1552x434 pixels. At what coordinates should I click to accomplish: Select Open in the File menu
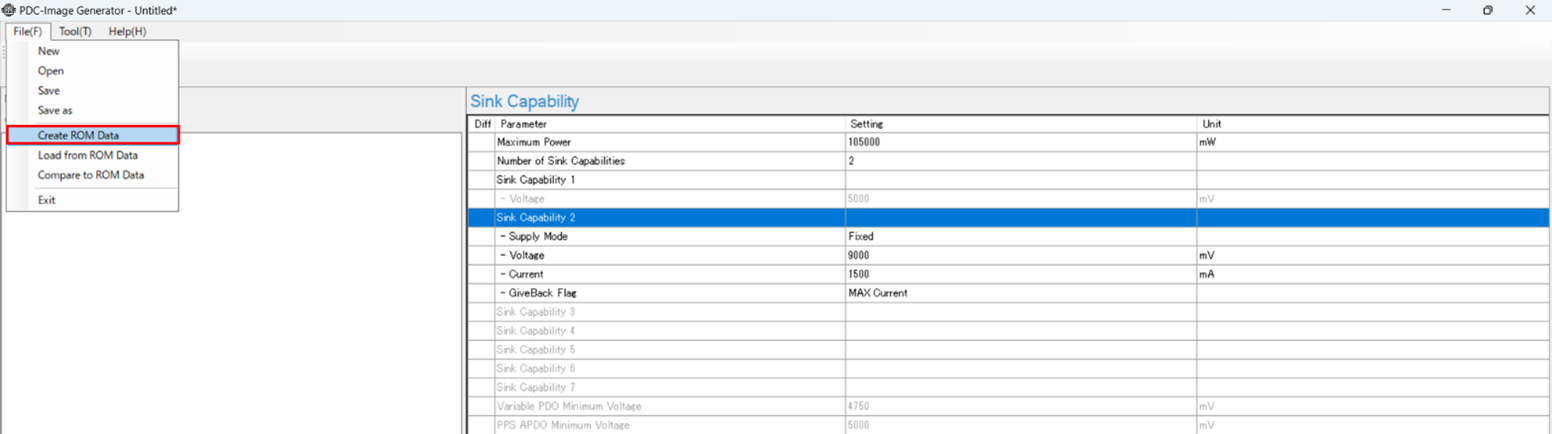pos(50,71)
